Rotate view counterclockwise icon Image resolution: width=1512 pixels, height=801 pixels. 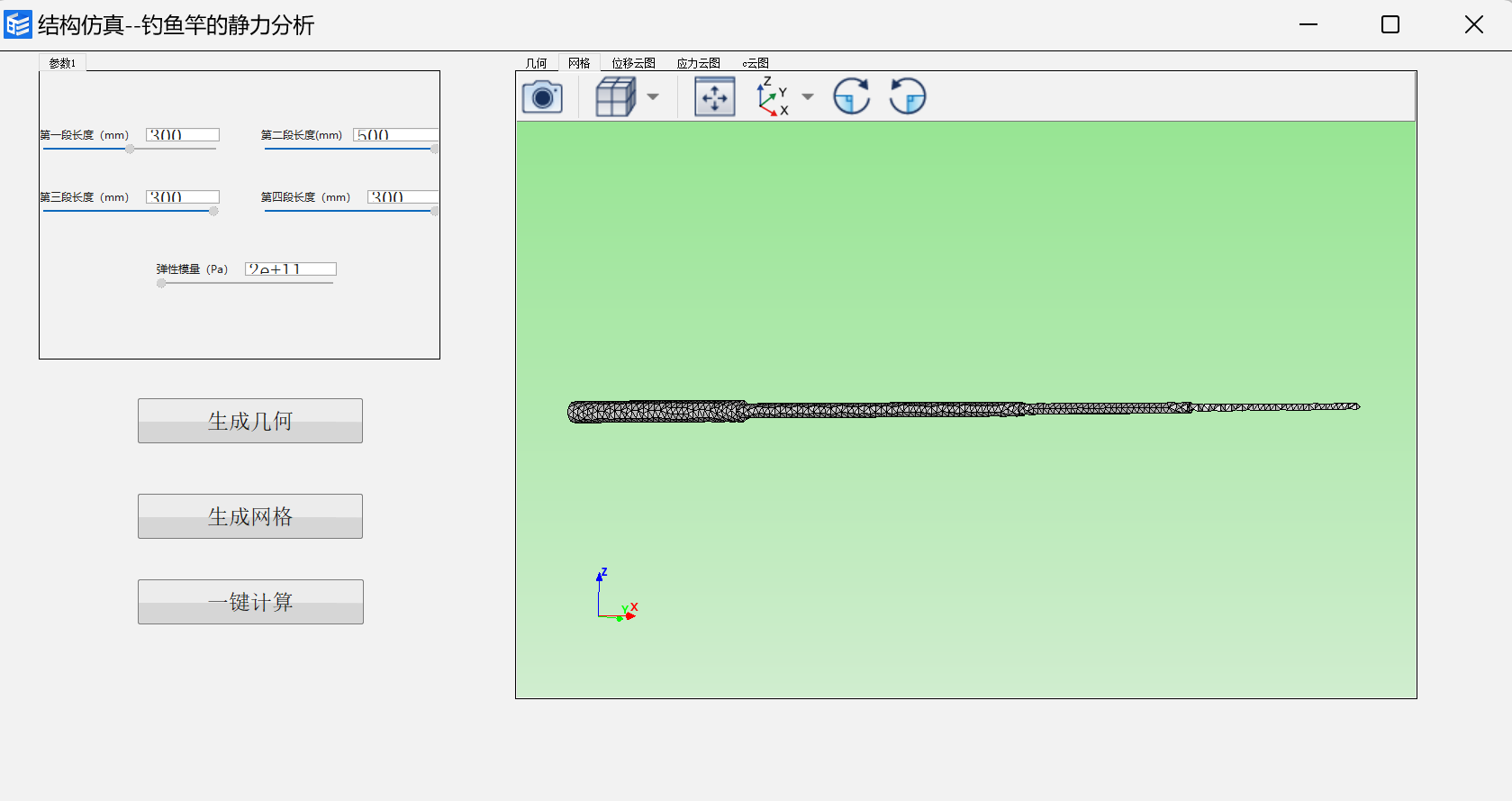coord(908,96)
